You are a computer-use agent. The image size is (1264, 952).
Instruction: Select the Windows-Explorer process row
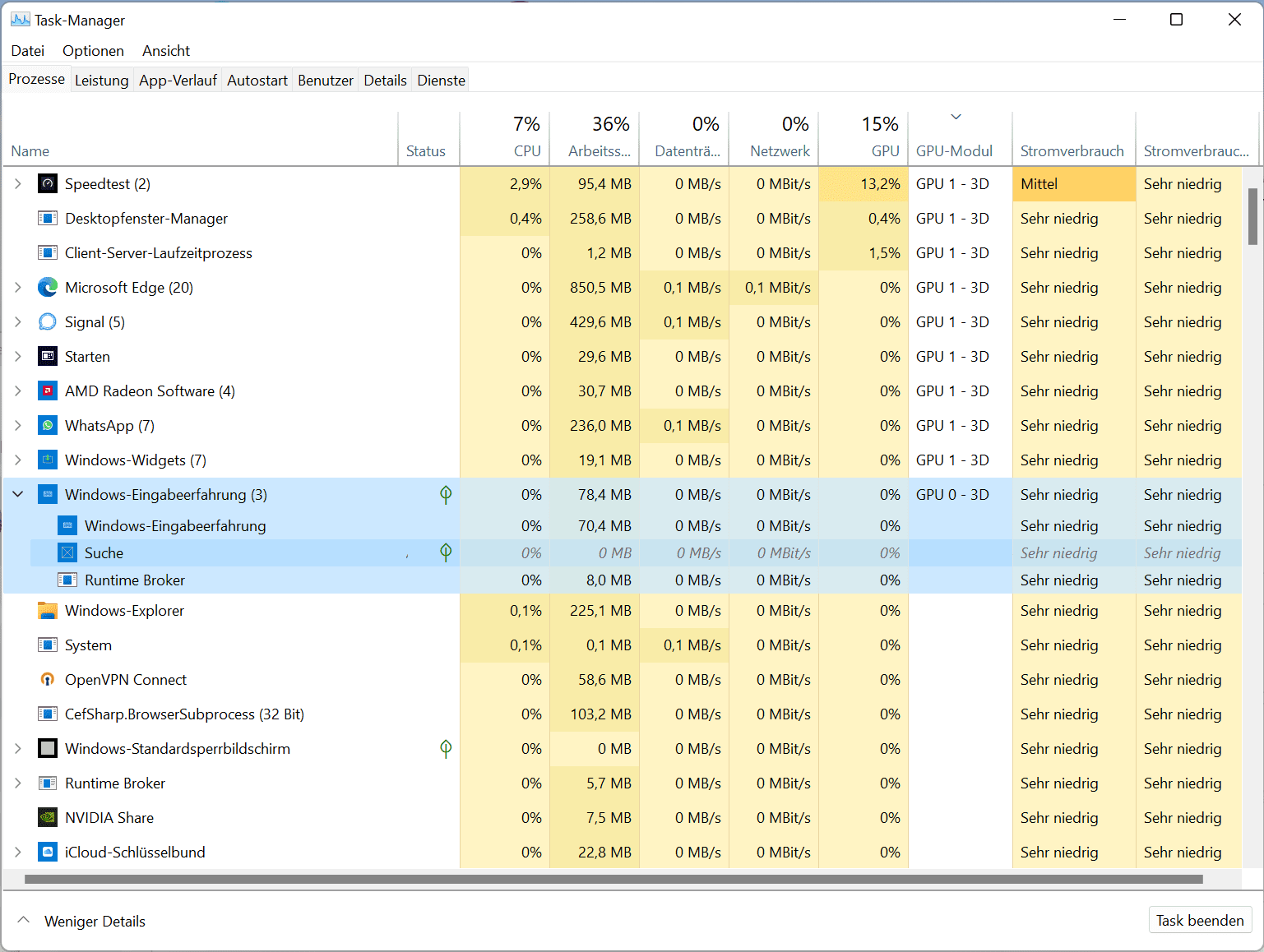(623, 611)
